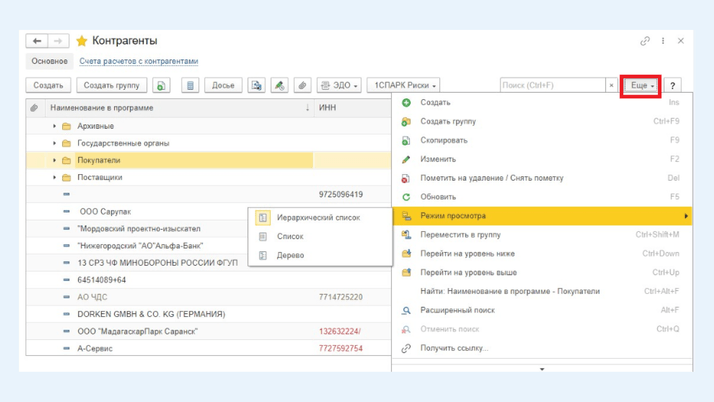The image size is (714, 402).
Task: Click the paperclip attached files toolbar icon
Action: pyautogui.click(x=302, y=86)
